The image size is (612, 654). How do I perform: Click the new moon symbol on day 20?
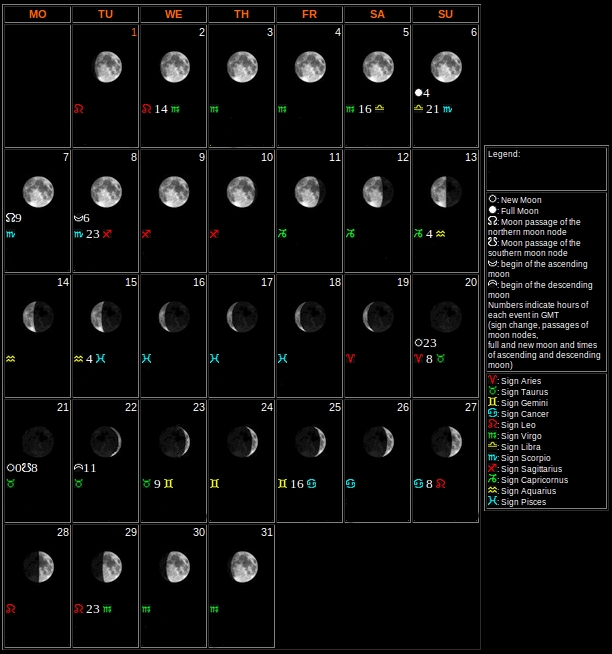tap(419, 343)
